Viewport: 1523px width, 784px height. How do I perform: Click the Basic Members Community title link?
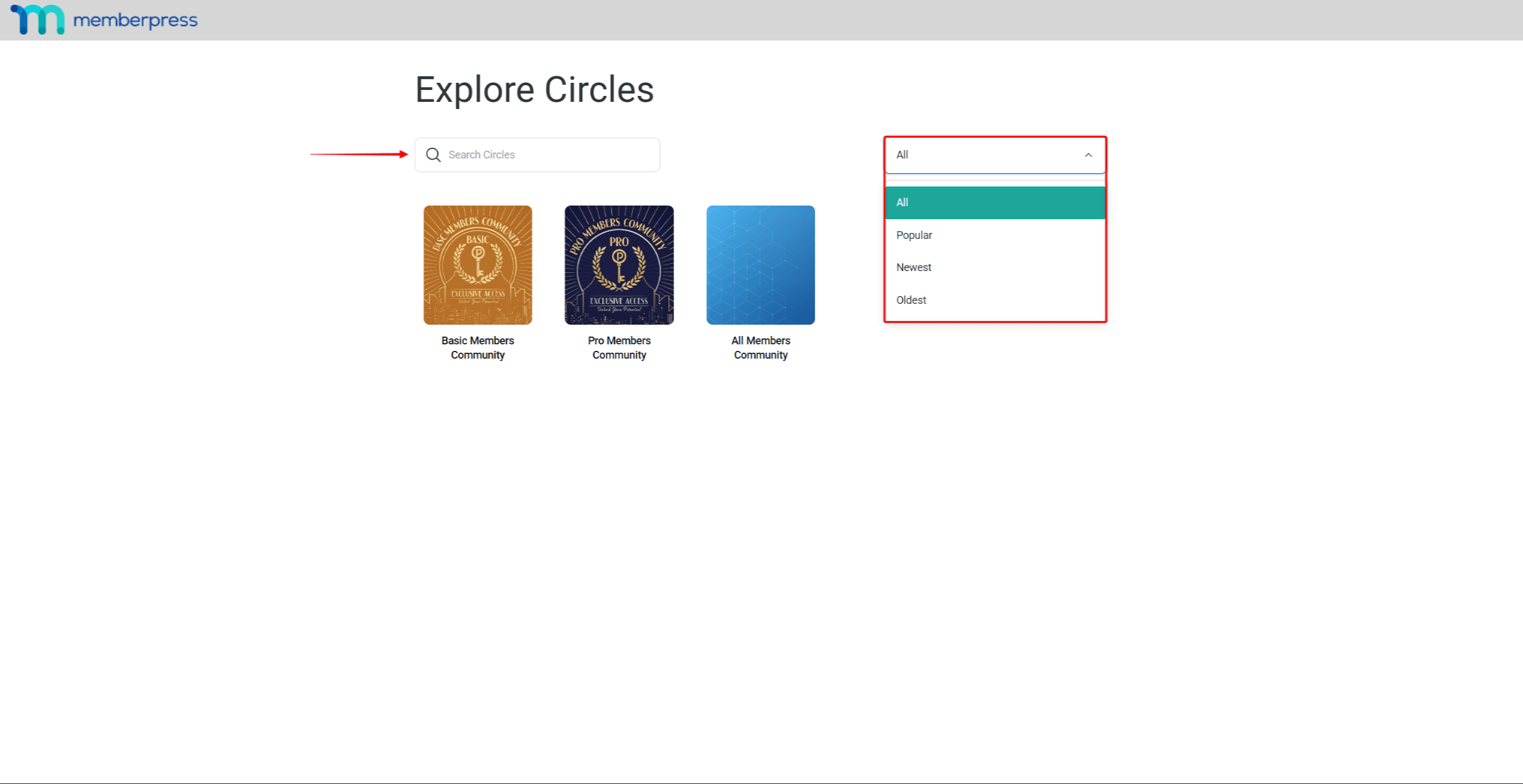(477, 347)
